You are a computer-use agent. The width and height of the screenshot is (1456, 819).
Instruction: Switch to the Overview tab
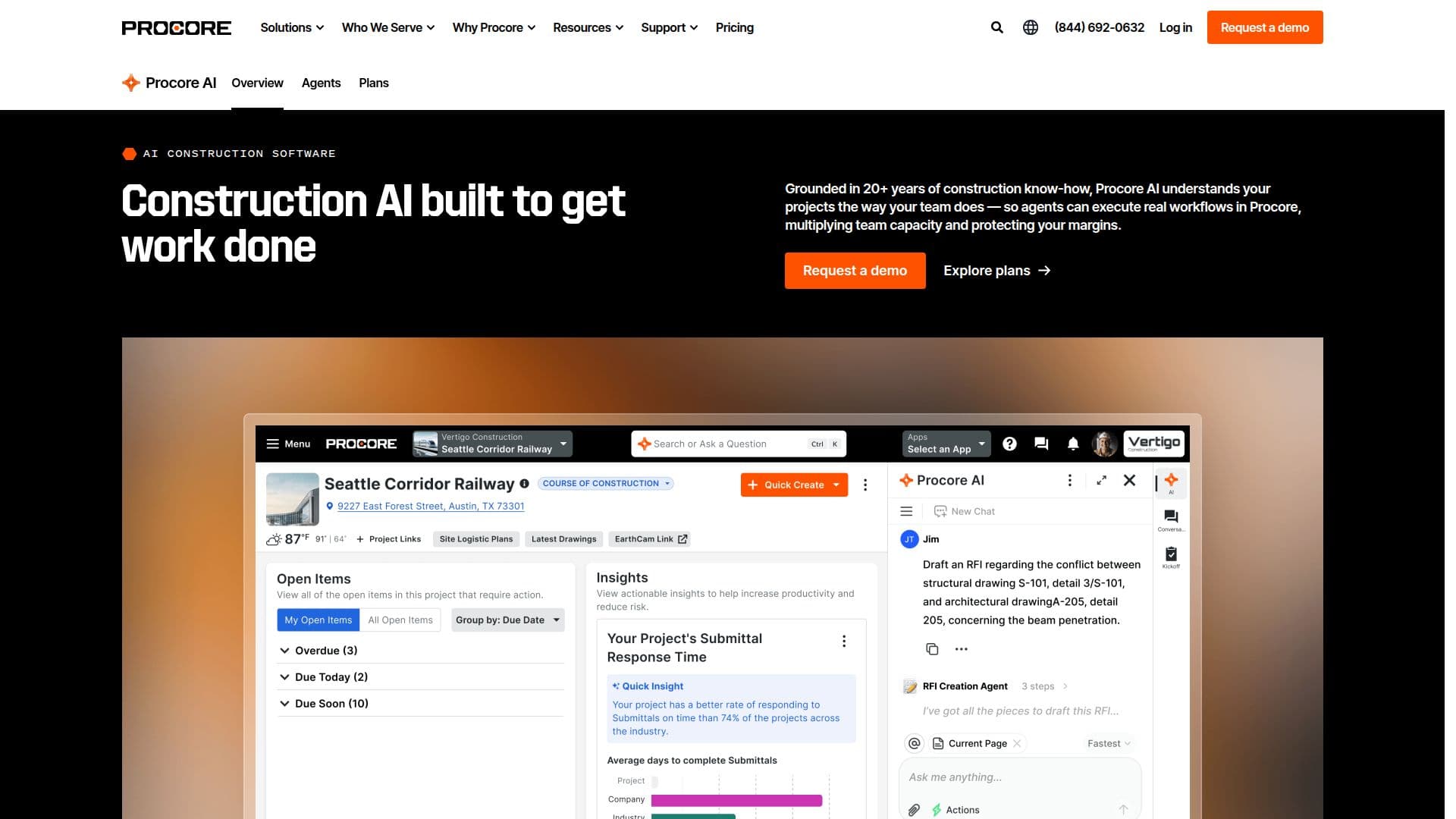257,83
